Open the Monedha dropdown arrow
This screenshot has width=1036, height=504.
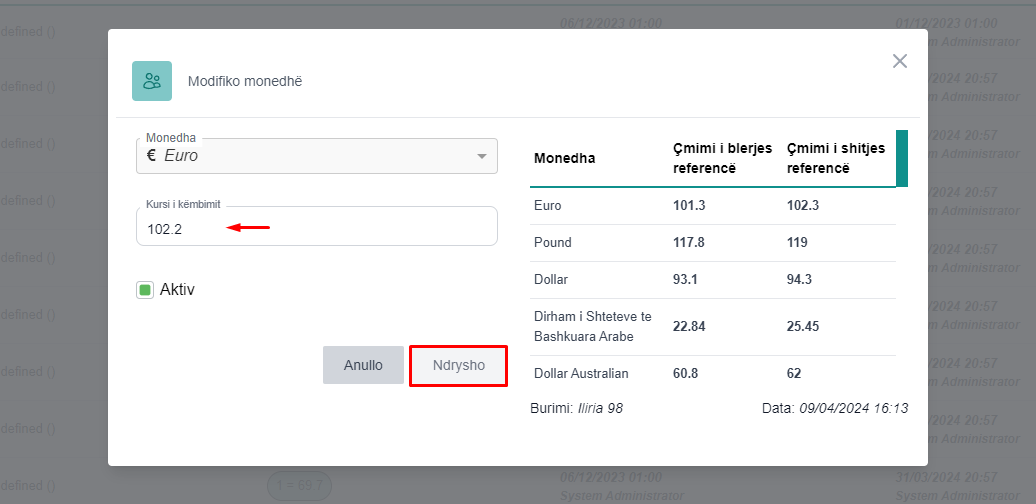click(x=482, y=156)
